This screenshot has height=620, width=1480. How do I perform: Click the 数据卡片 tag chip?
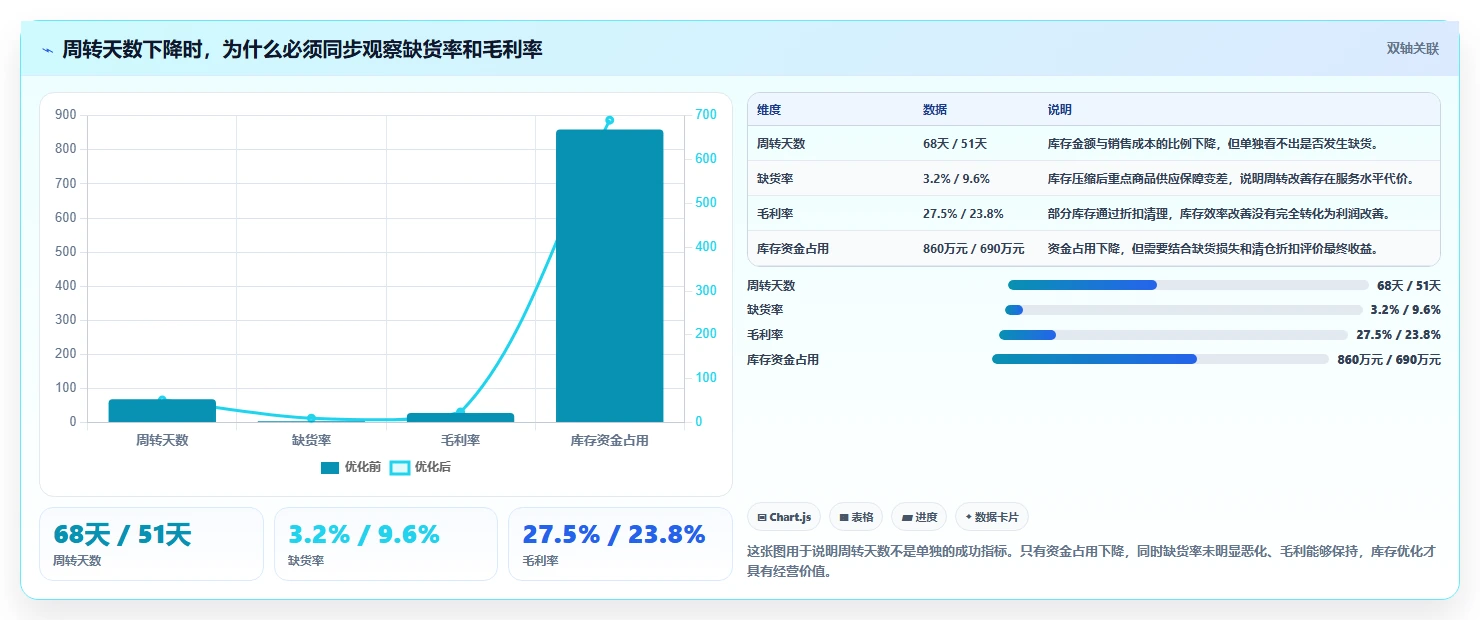tap(991, 517)
